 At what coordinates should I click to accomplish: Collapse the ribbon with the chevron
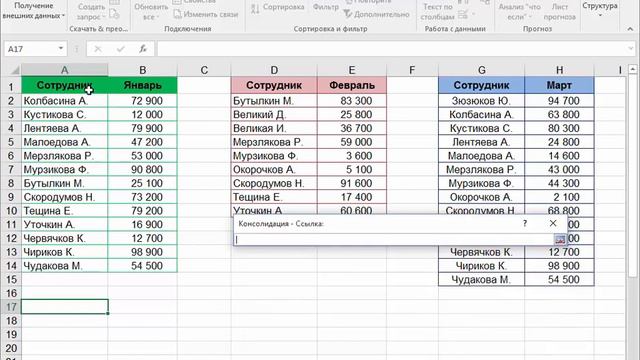point(630,29)
